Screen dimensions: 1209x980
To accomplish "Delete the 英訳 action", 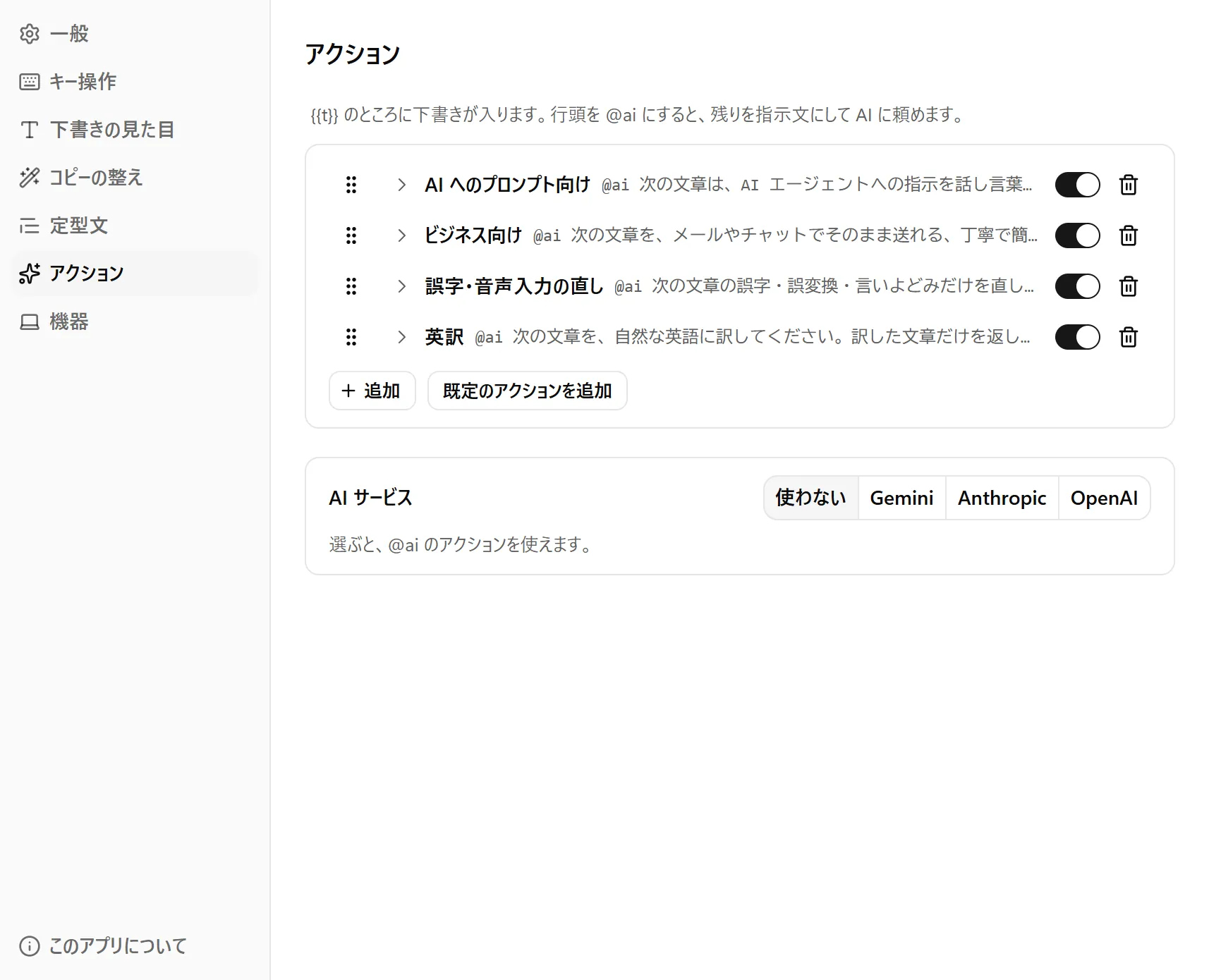I will pyautogui.click(x=1129, y=337).
